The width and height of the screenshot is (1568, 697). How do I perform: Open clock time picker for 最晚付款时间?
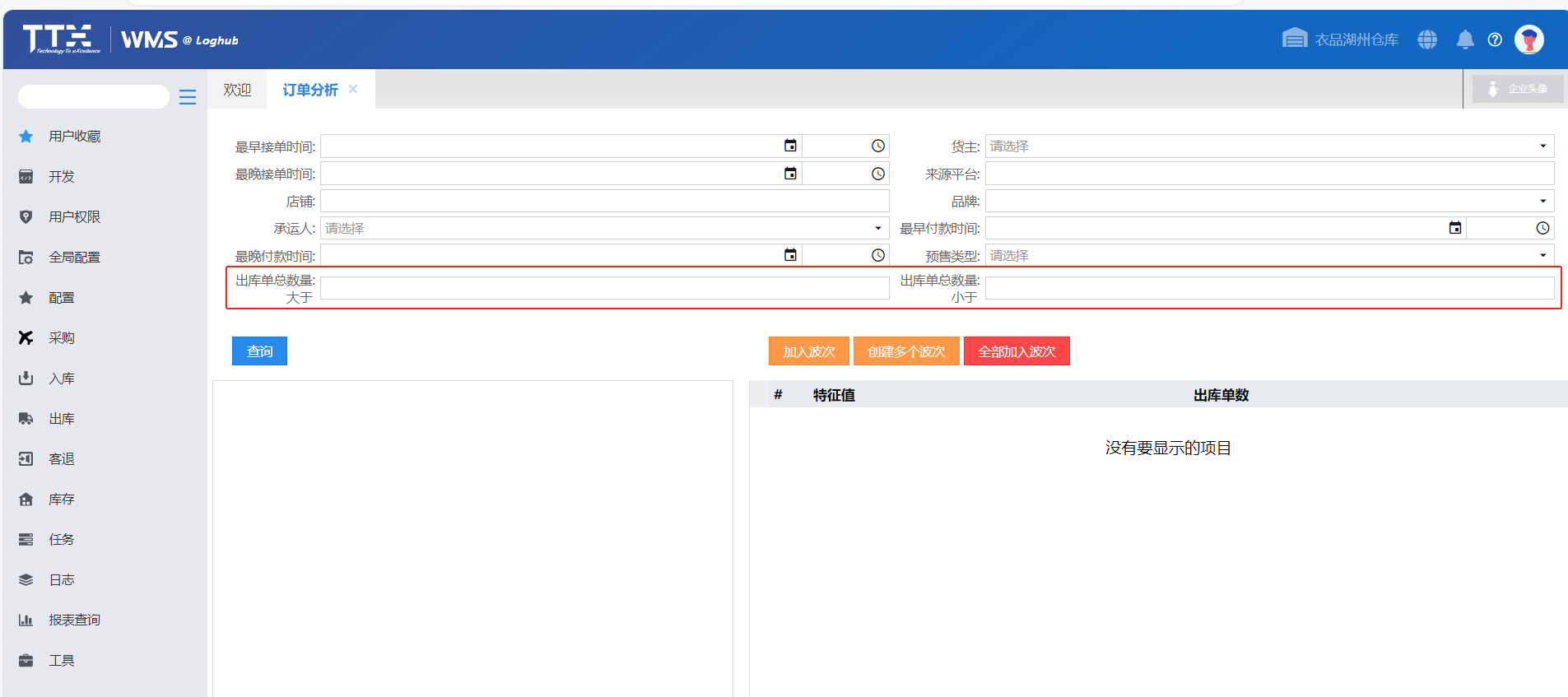[x=878, y=255]
